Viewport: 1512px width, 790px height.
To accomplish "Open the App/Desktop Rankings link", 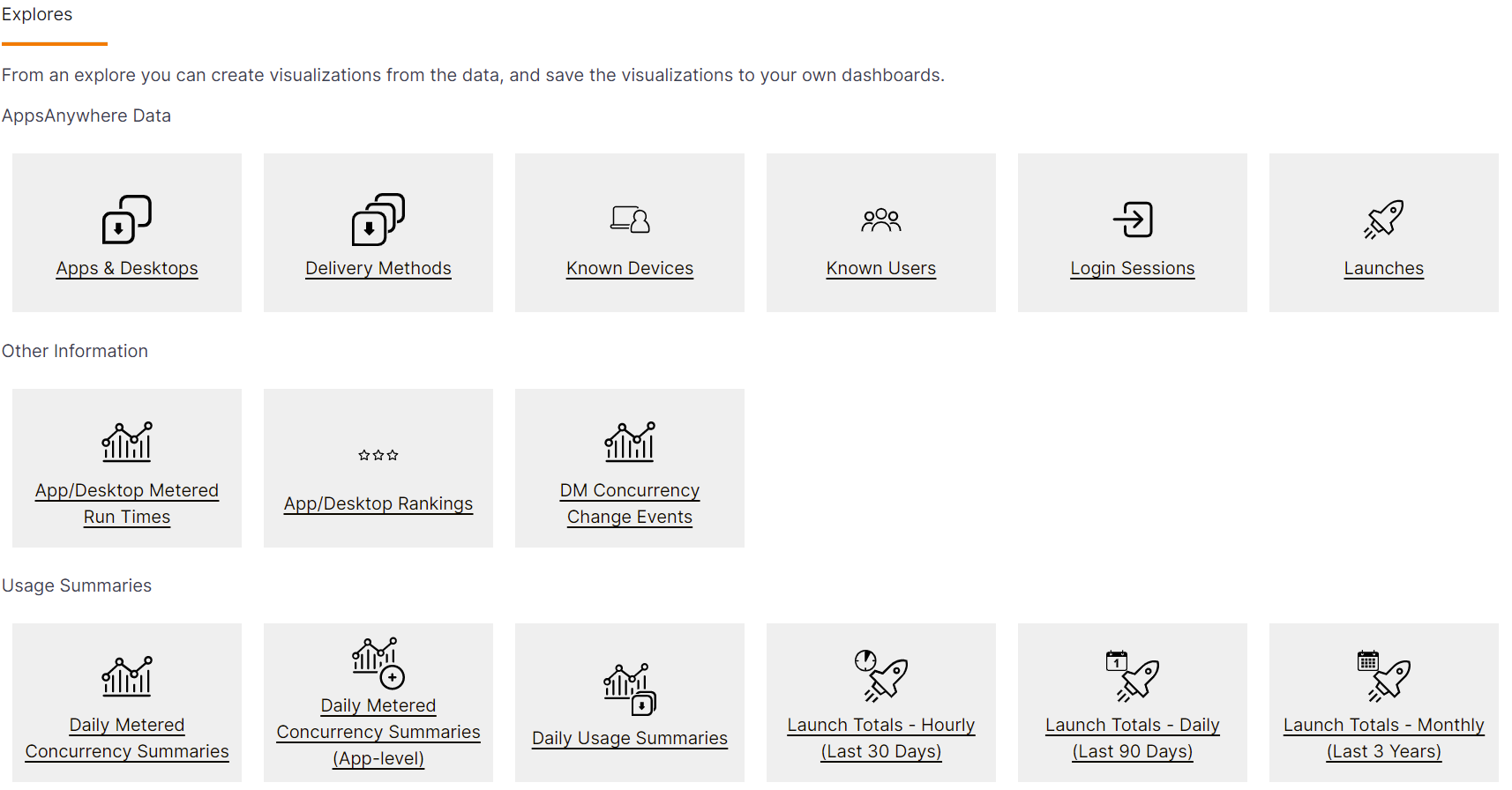I will click(378, 503).
